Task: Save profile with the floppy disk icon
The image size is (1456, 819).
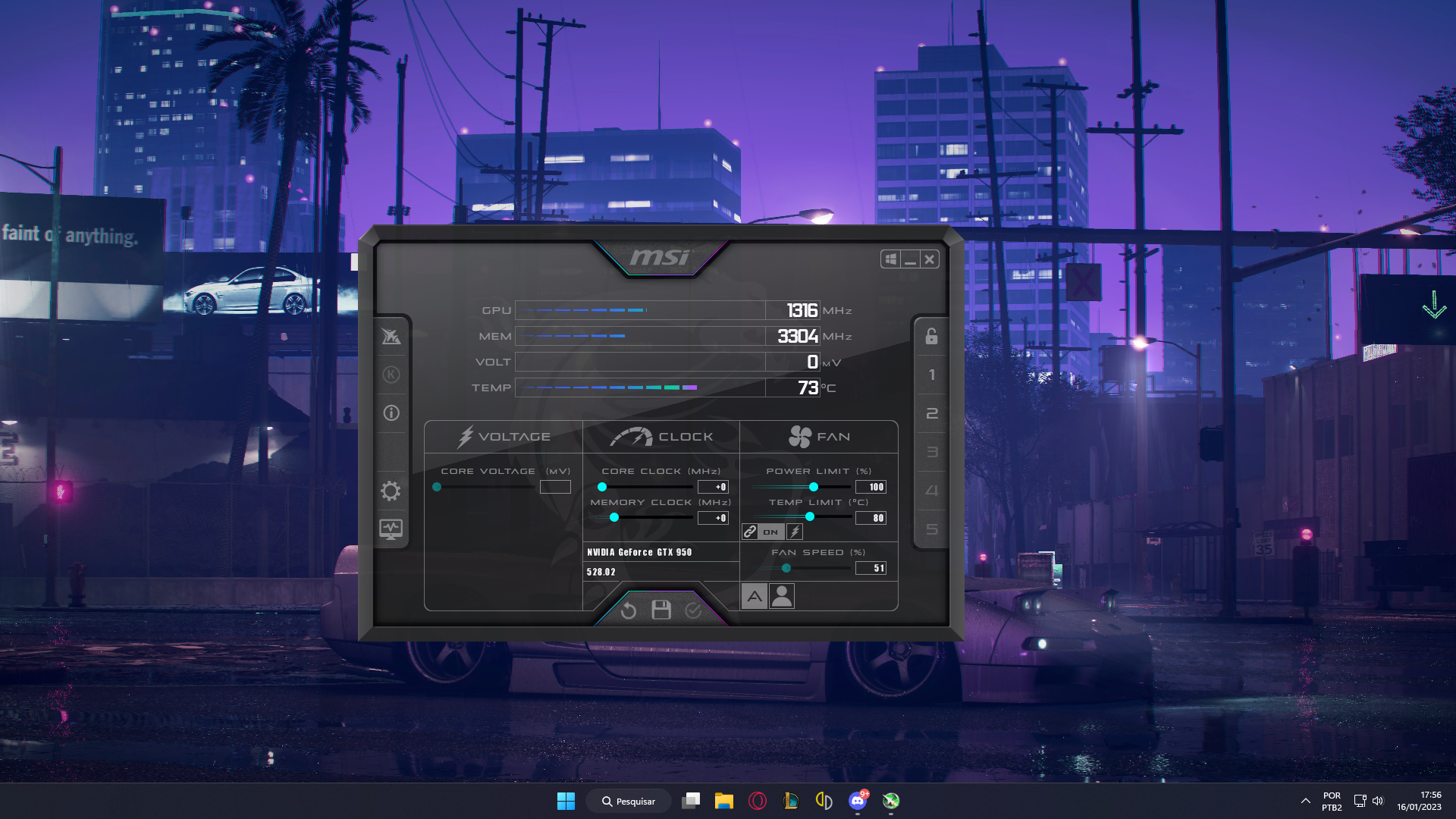Action: point(661,610)
